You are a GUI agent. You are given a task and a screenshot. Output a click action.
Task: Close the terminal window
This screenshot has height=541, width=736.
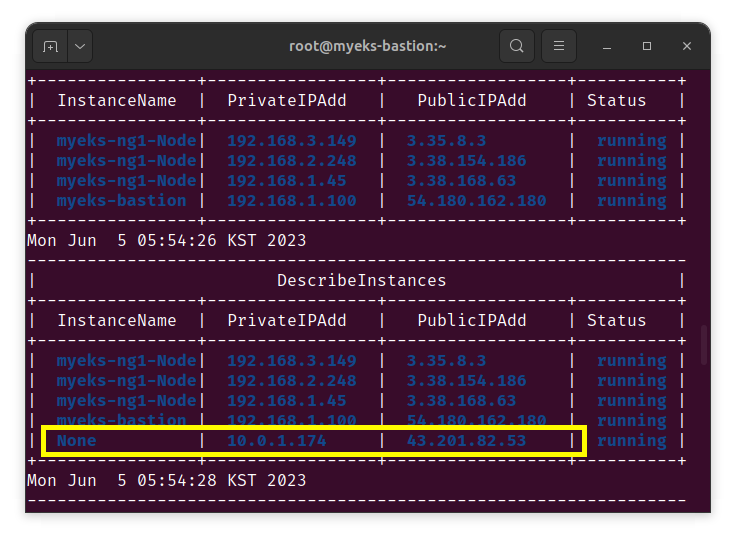point(687,46)
